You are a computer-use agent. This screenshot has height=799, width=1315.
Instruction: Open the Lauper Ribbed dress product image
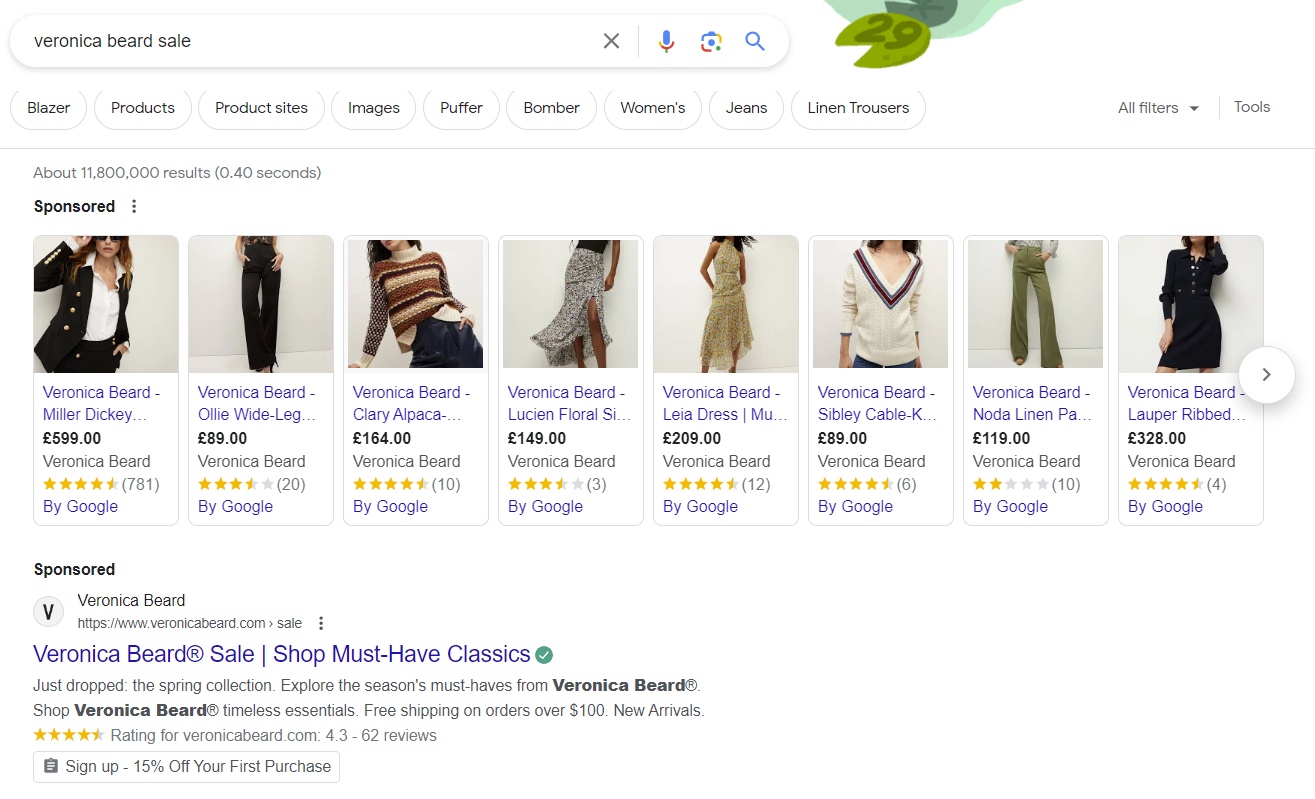(x=1191, y=304)
